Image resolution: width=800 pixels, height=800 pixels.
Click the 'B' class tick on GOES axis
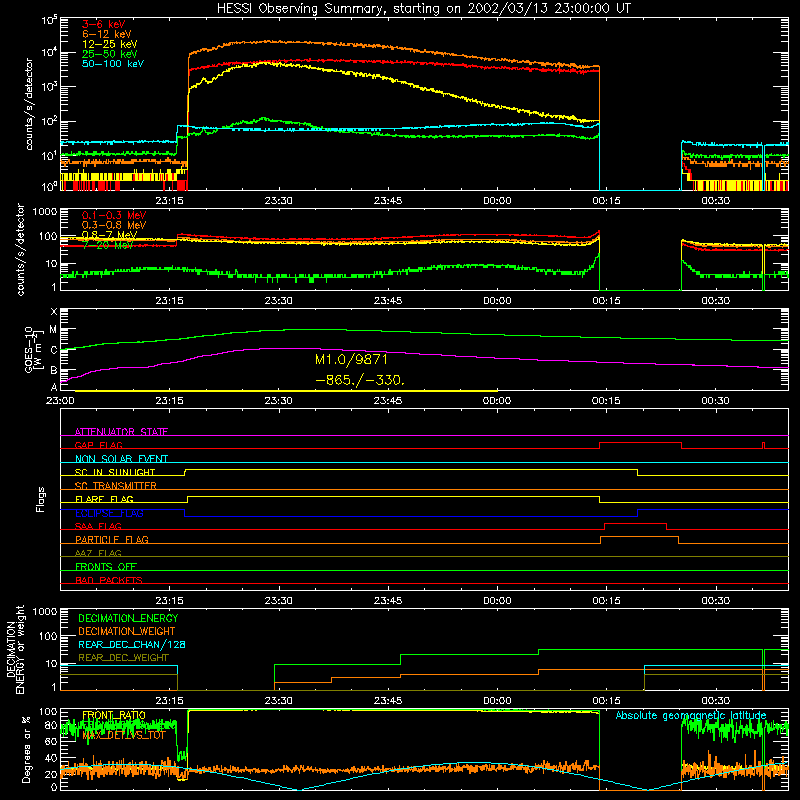click(54, 370)
